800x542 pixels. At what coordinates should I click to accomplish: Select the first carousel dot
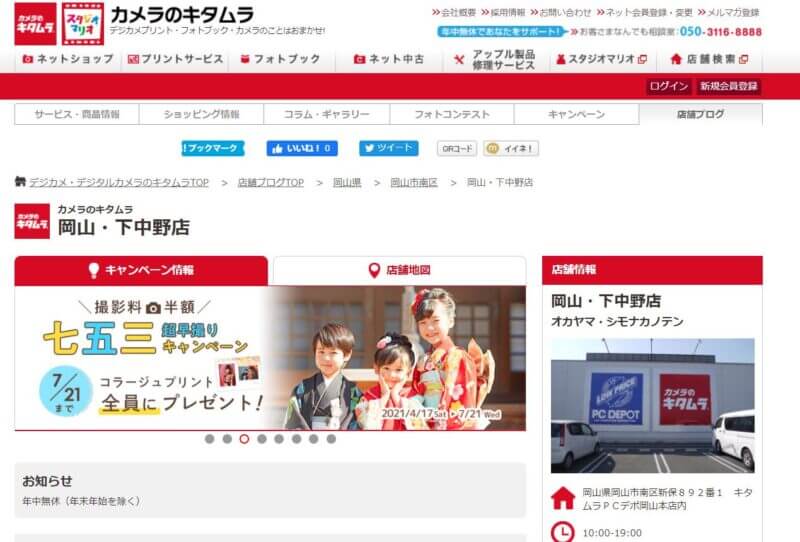point(209,439)
